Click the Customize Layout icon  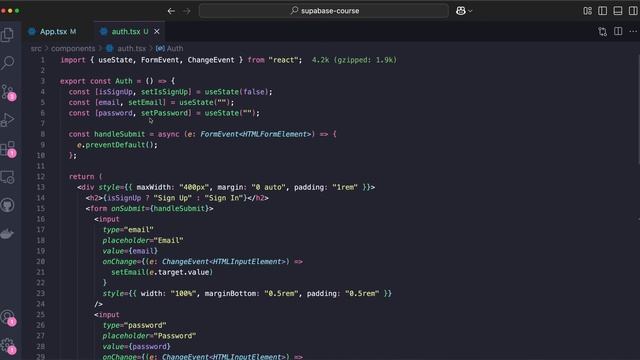[587, 11]
